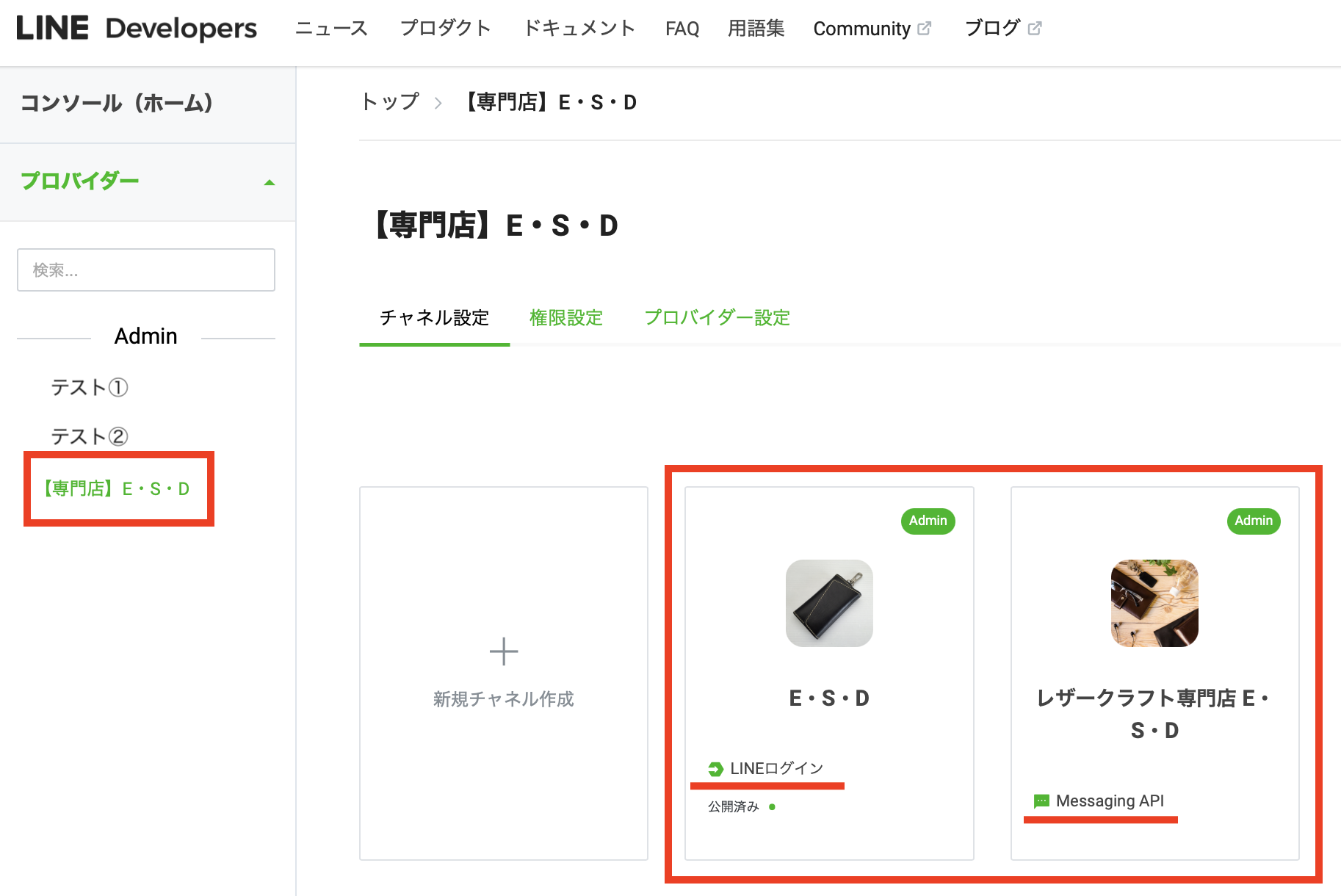
Task: Go to トップ in breadcrumb
Action: tap(390, 102)
